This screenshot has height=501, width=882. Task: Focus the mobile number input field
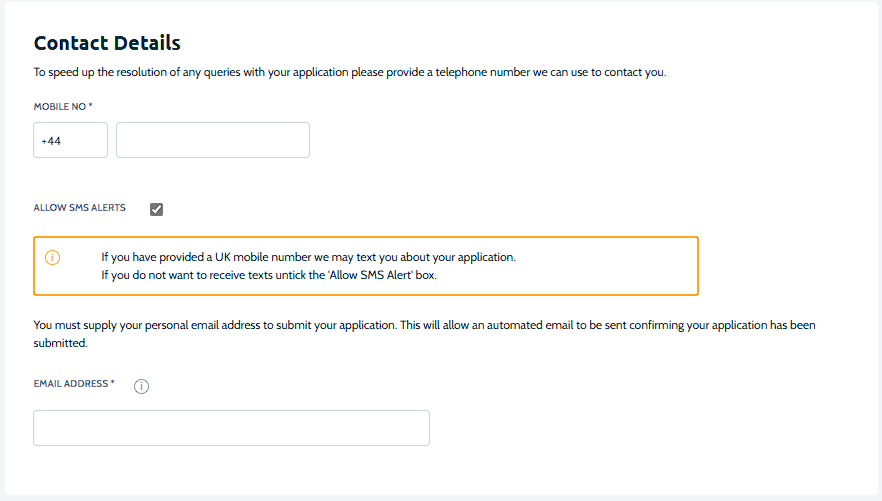[213, 141]
